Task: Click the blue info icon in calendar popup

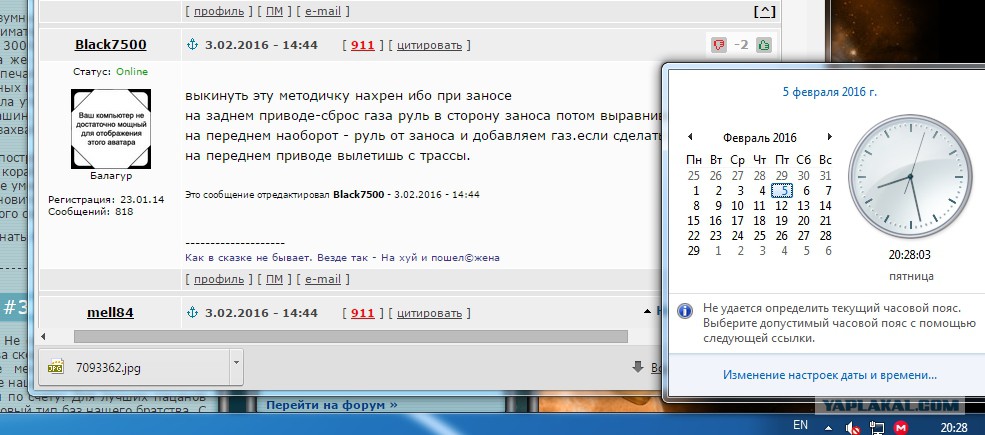Action: (x=686, y=311)
